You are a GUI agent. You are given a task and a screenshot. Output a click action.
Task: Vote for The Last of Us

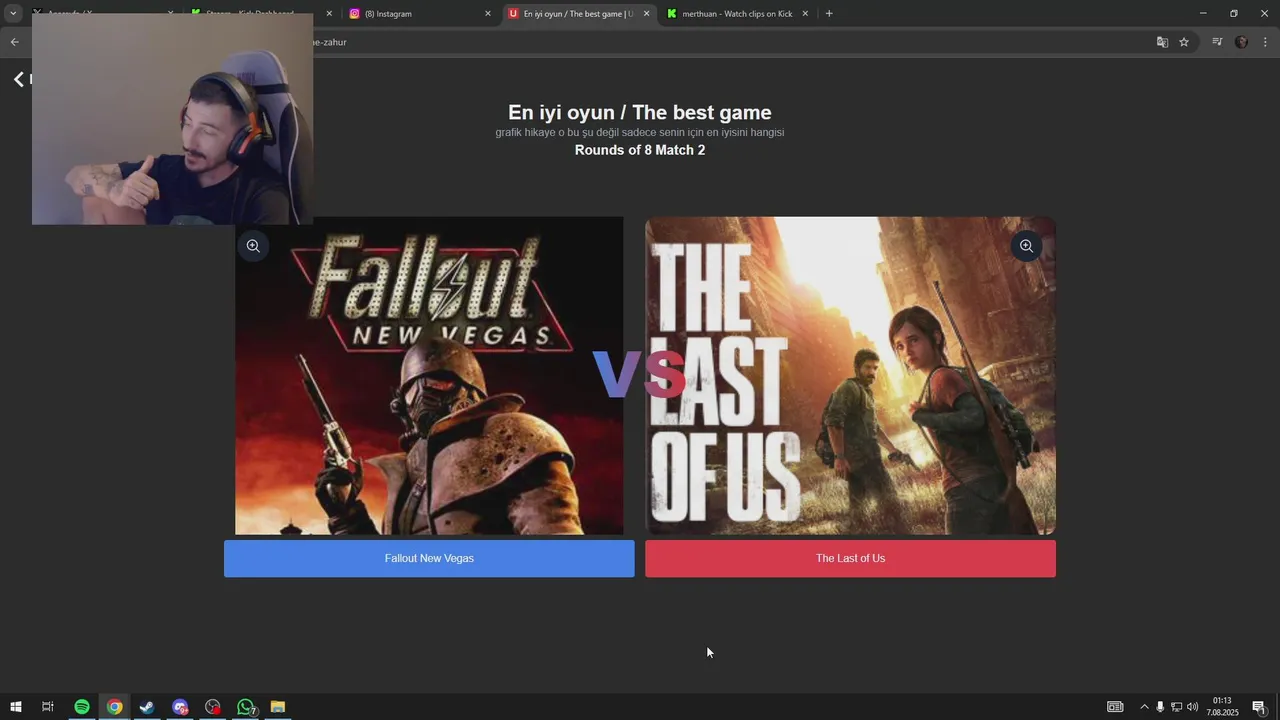850,558
